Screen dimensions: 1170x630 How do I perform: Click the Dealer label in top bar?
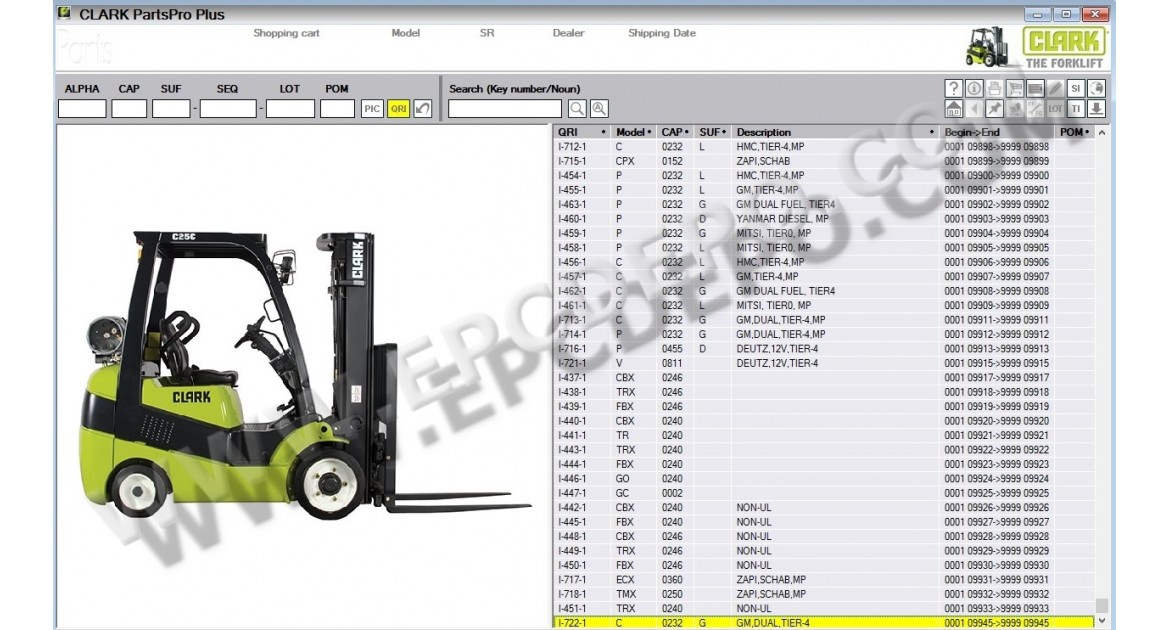coord(568,33)
